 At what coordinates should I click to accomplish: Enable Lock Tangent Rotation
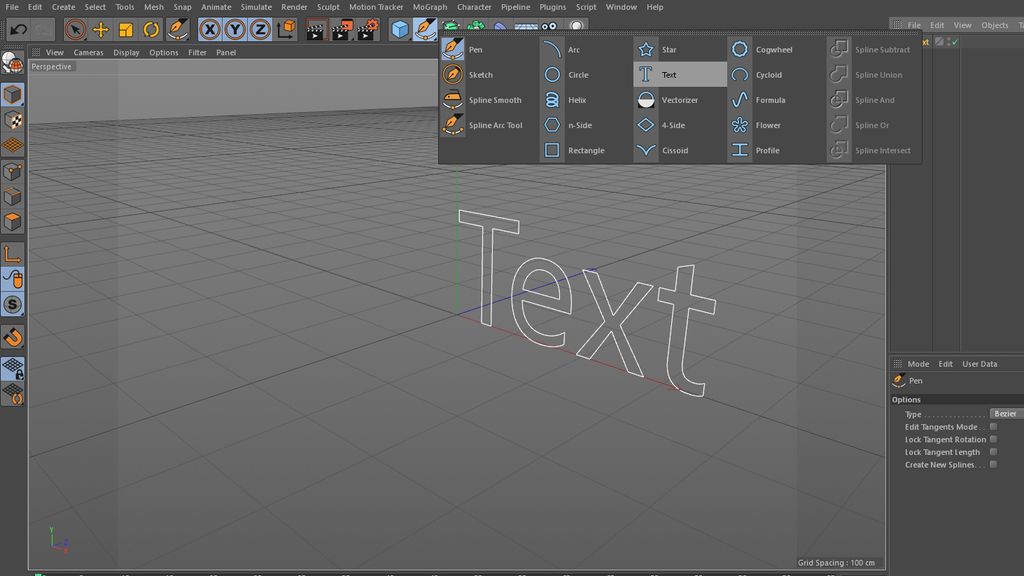992,439
